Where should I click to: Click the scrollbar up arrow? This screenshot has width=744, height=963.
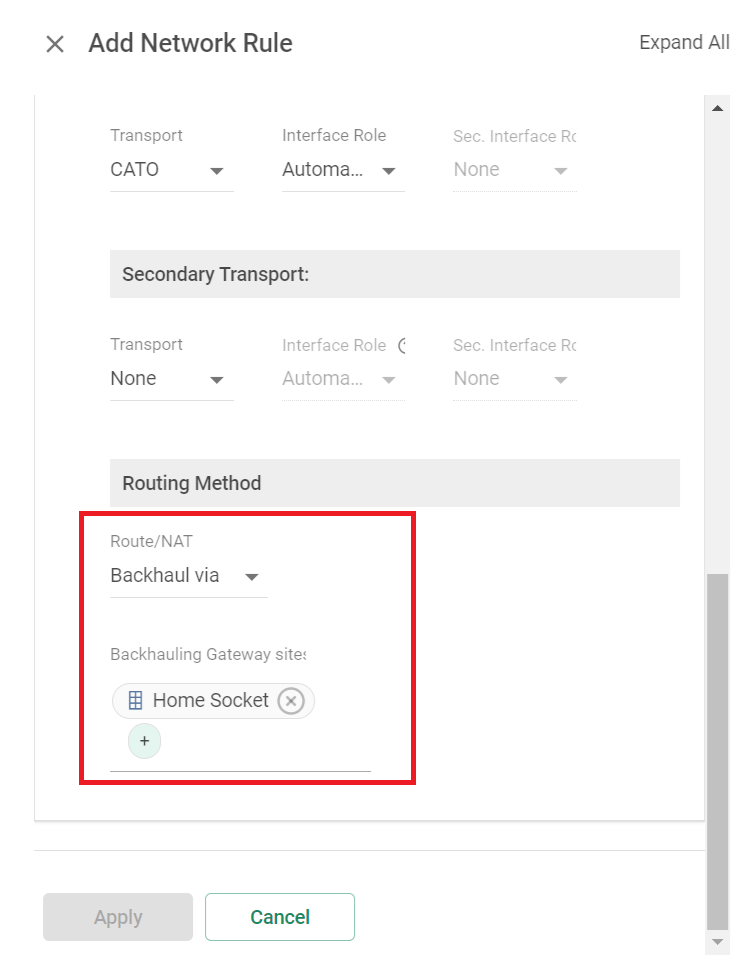tap(717, 108)
